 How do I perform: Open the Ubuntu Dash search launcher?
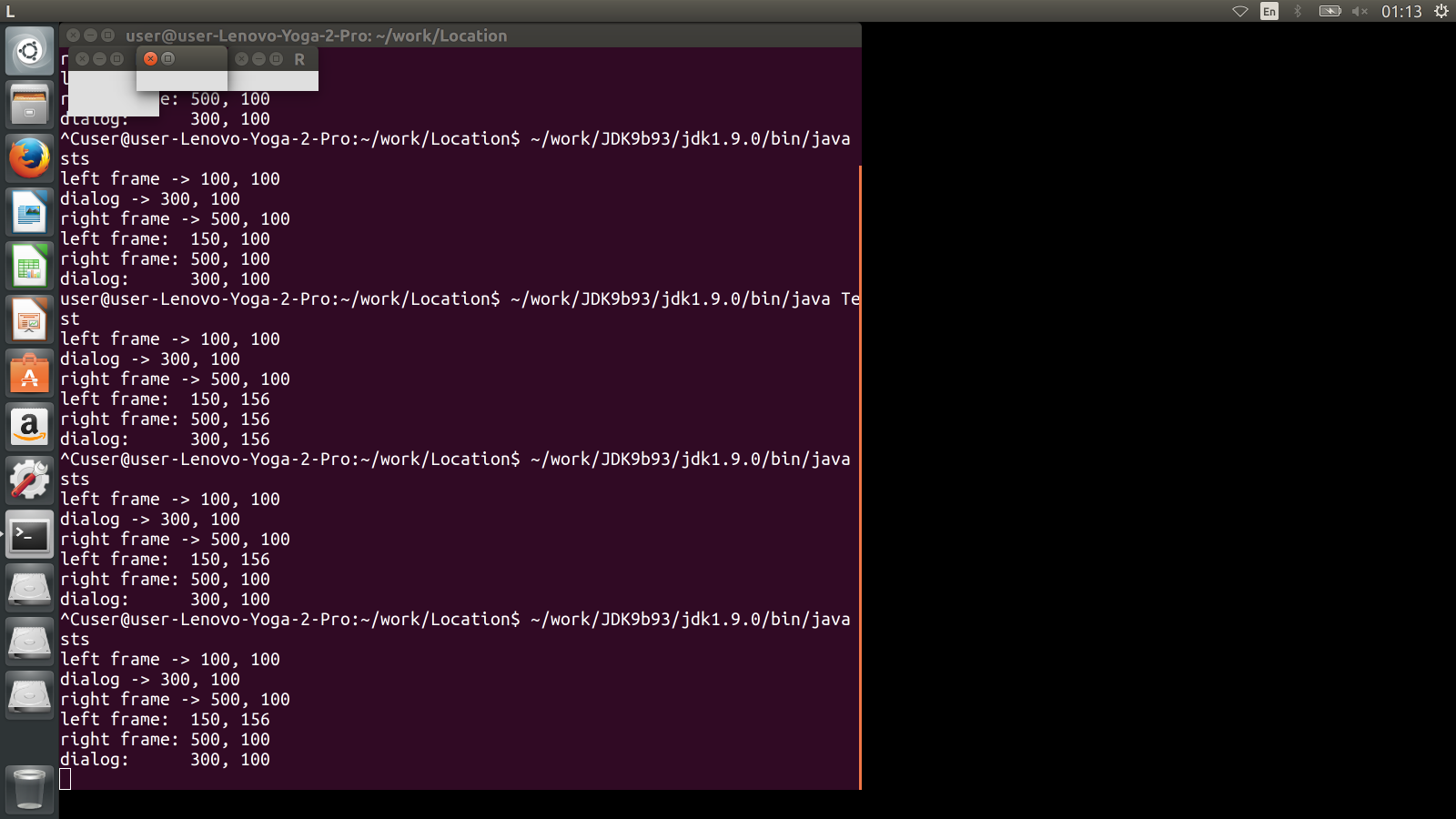click(29, 51)
